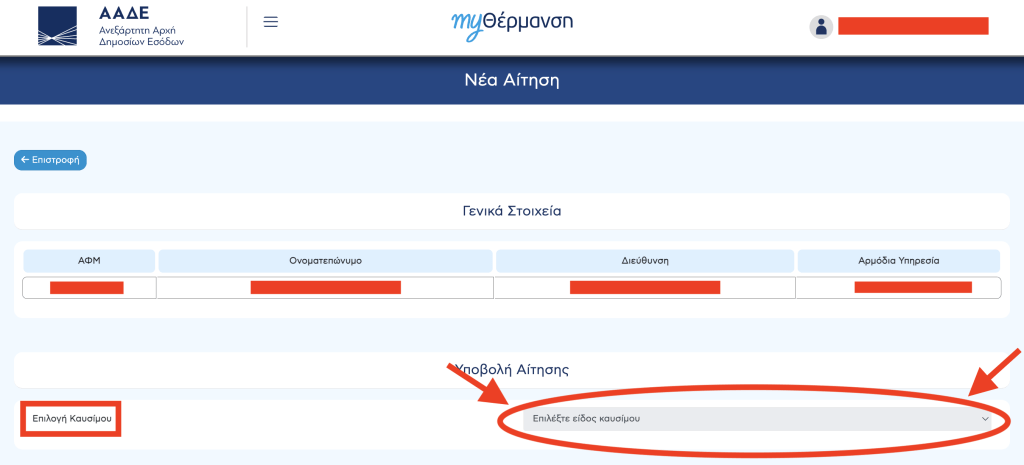Select the Ονοματεπώνυμο column header
The width and height of the screenshot is (1024, 465).
tap(325, 261)
